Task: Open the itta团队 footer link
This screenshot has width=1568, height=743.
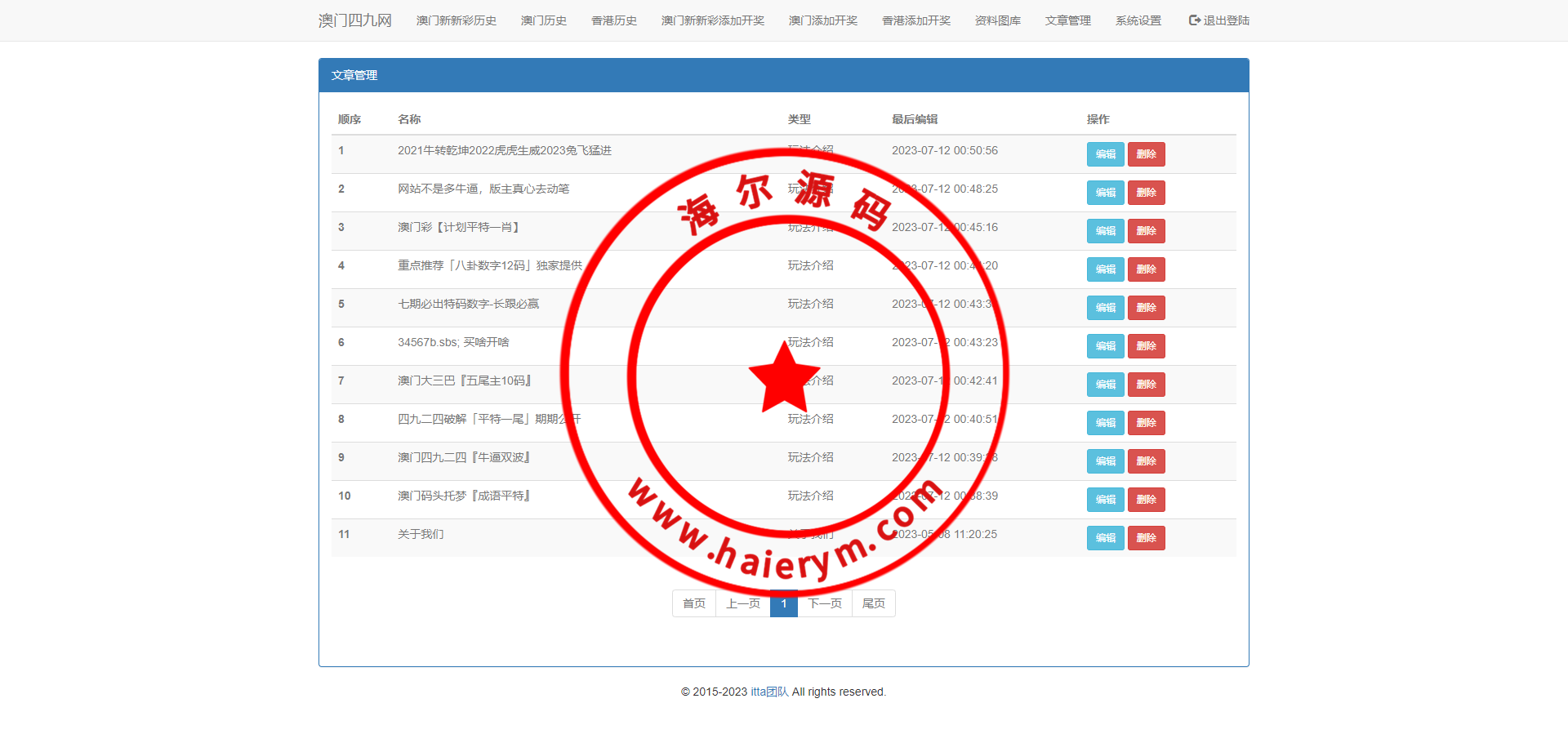Action: point(769,692)
